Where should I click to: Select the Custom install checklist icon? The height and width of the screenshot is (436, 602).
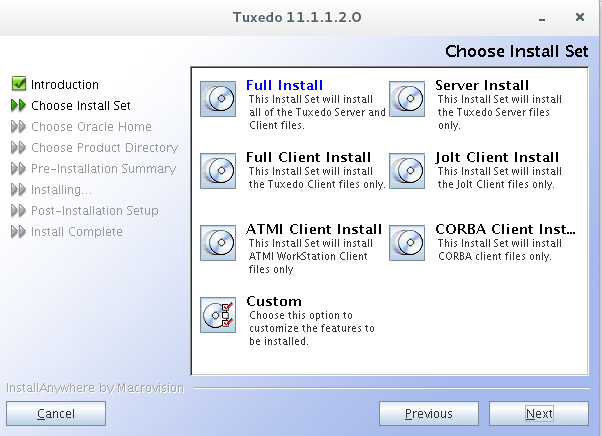pos(218,315)
